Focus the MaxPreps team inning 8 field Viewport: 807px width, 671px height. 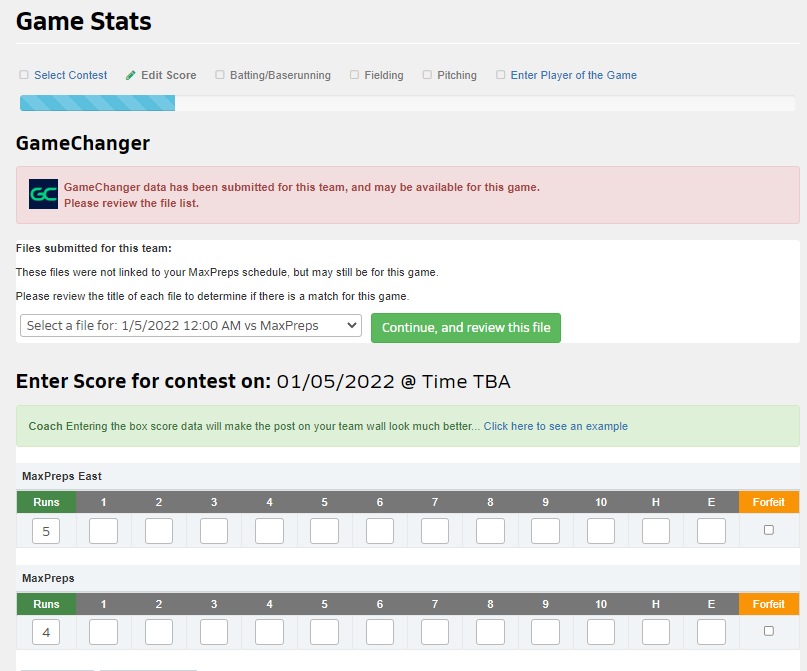(x=490, y=632)
